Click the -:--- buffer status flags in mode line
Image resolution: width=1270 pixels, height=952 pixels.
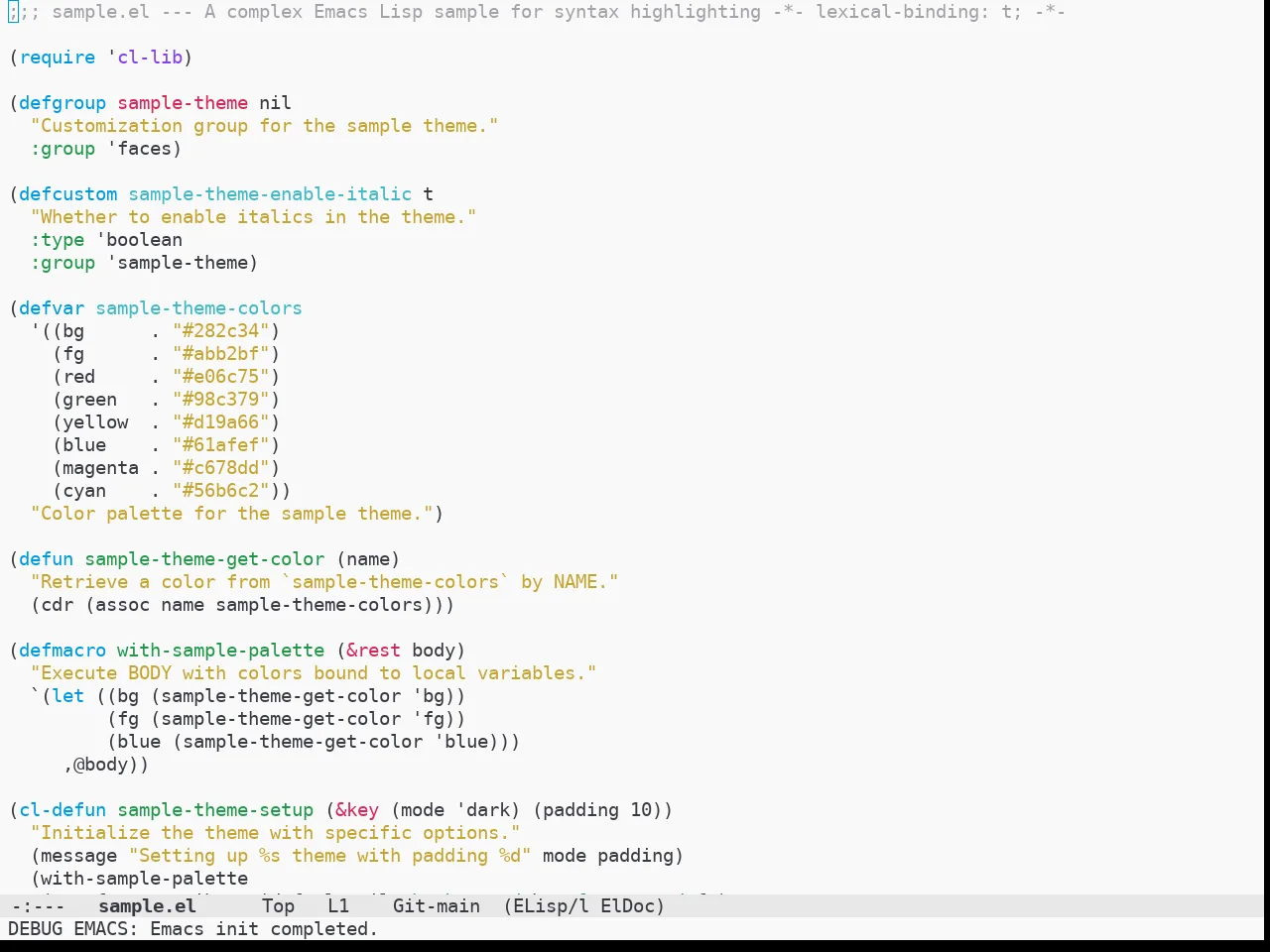pyautogui.click(x=38, y=905)
